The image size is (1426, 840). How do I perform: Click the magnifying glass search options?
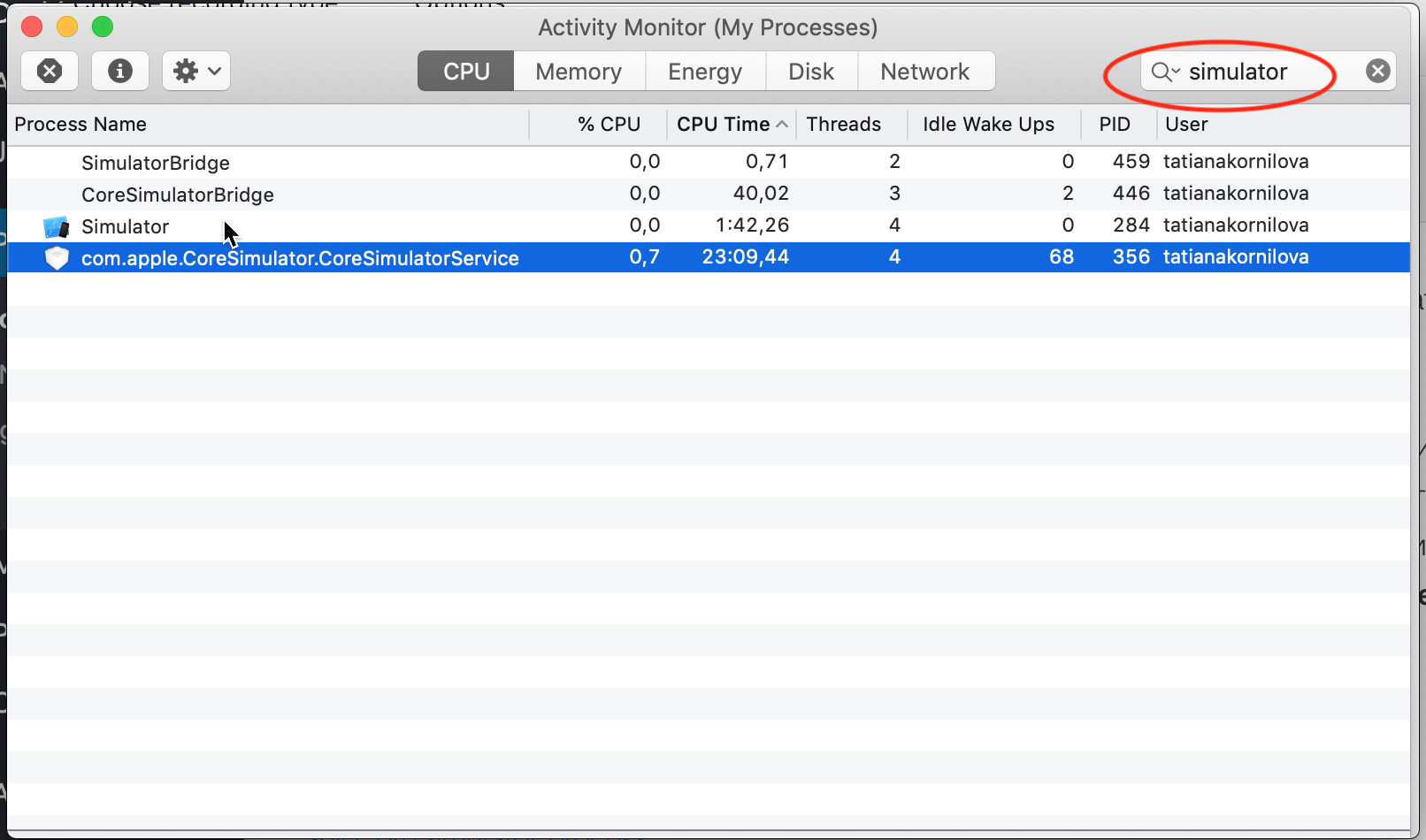[x=1165, y=72]
